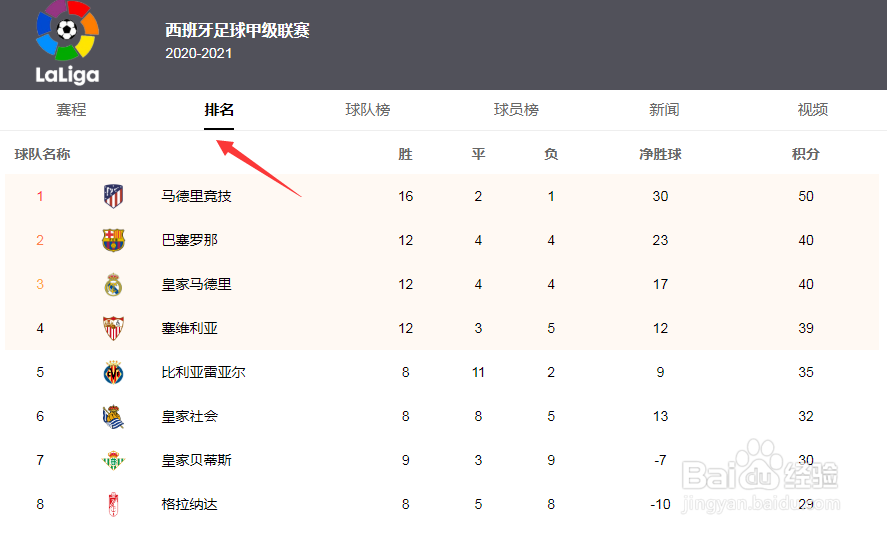Click the 净胜球 column header
This screenshot has height=534, width=889.
tap(660, 154)
